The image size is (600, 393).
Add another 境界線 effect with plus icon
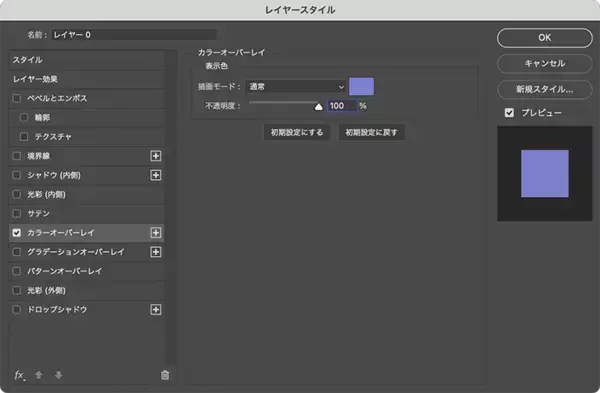(156, 156)
